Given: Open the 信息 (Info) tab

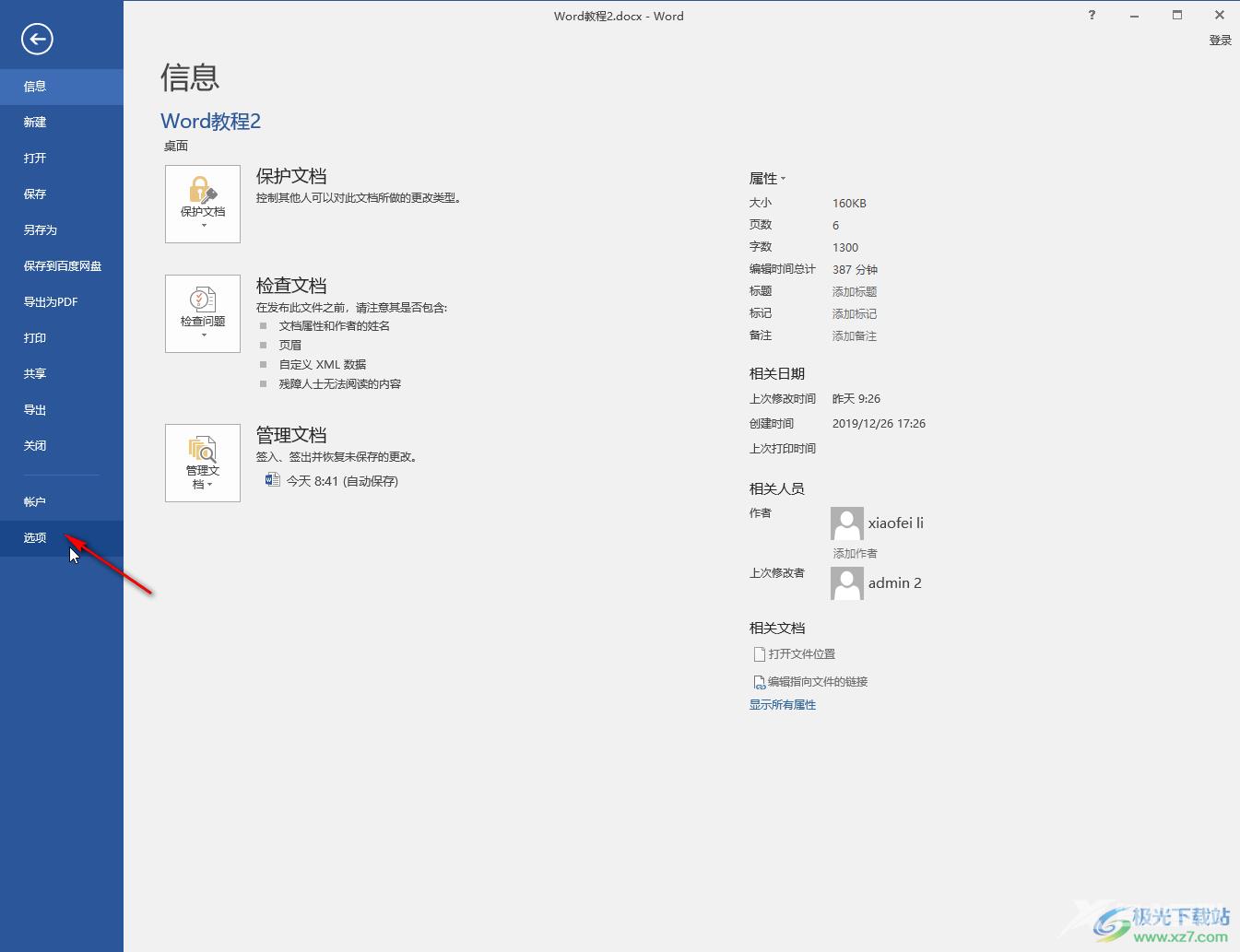Looking at the screenshot, I should [x=62, y=87].
